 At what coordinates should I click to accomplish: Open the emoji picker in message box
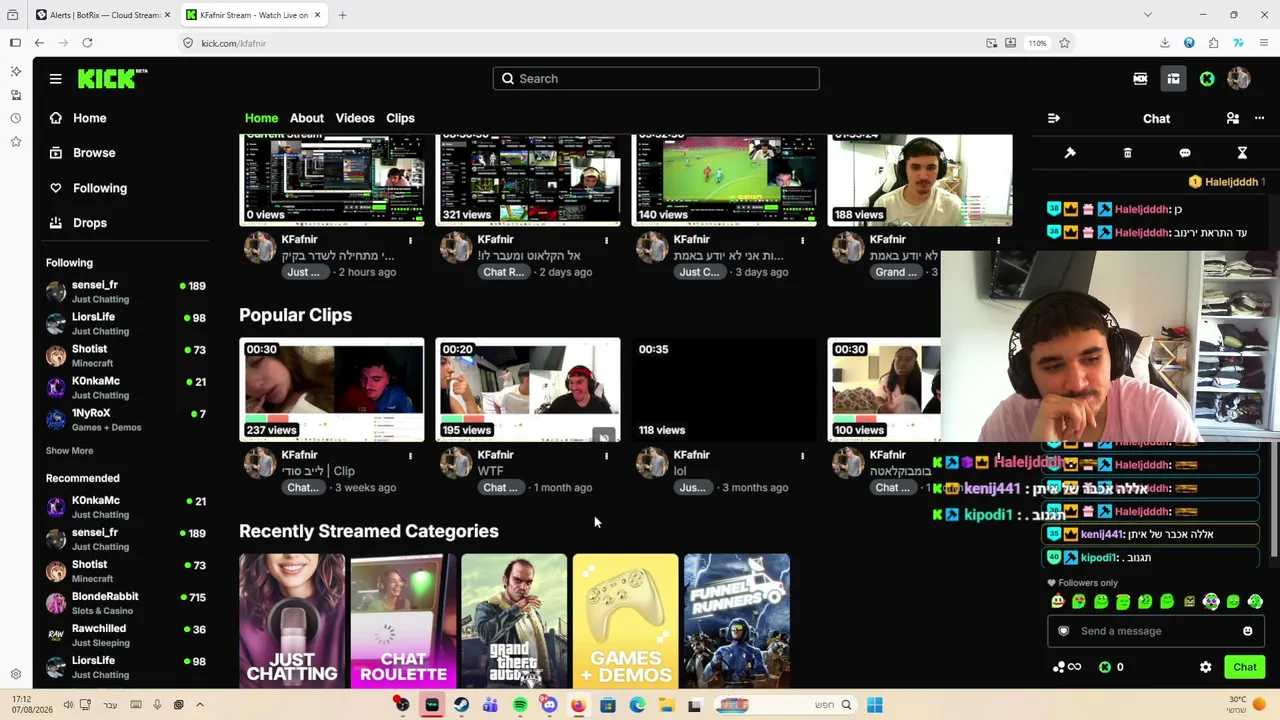pos(1247,631)
